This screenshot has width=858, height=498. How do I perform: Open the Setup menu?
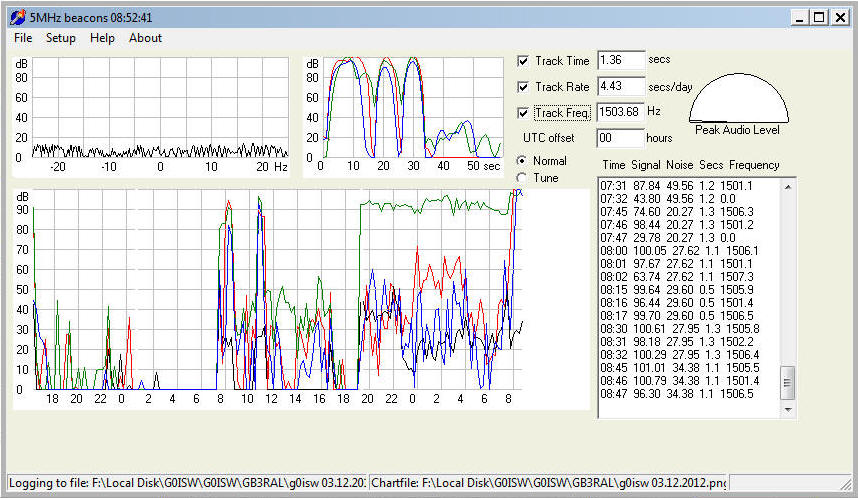60,38
